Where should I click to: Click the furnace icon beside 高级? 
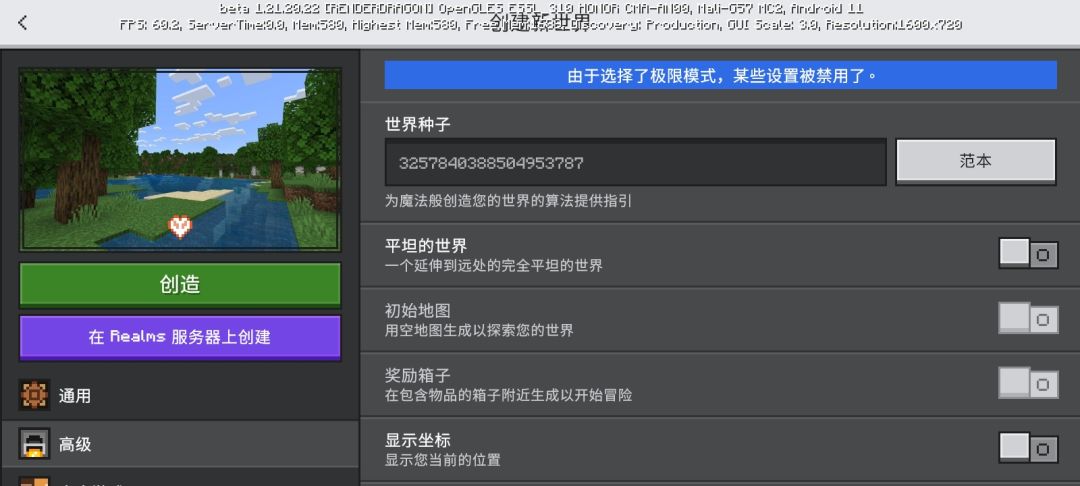pos(34,444)
